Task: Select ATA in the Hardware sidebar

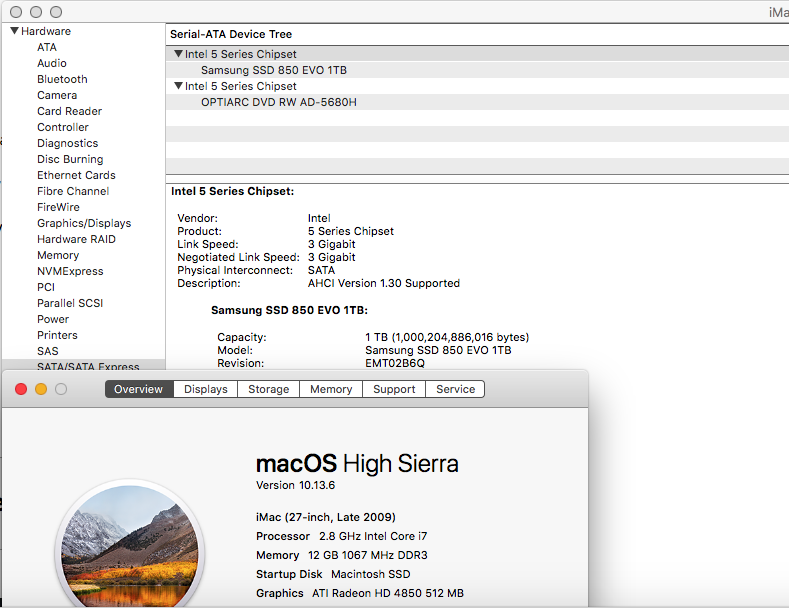Action: pos(47,47)
